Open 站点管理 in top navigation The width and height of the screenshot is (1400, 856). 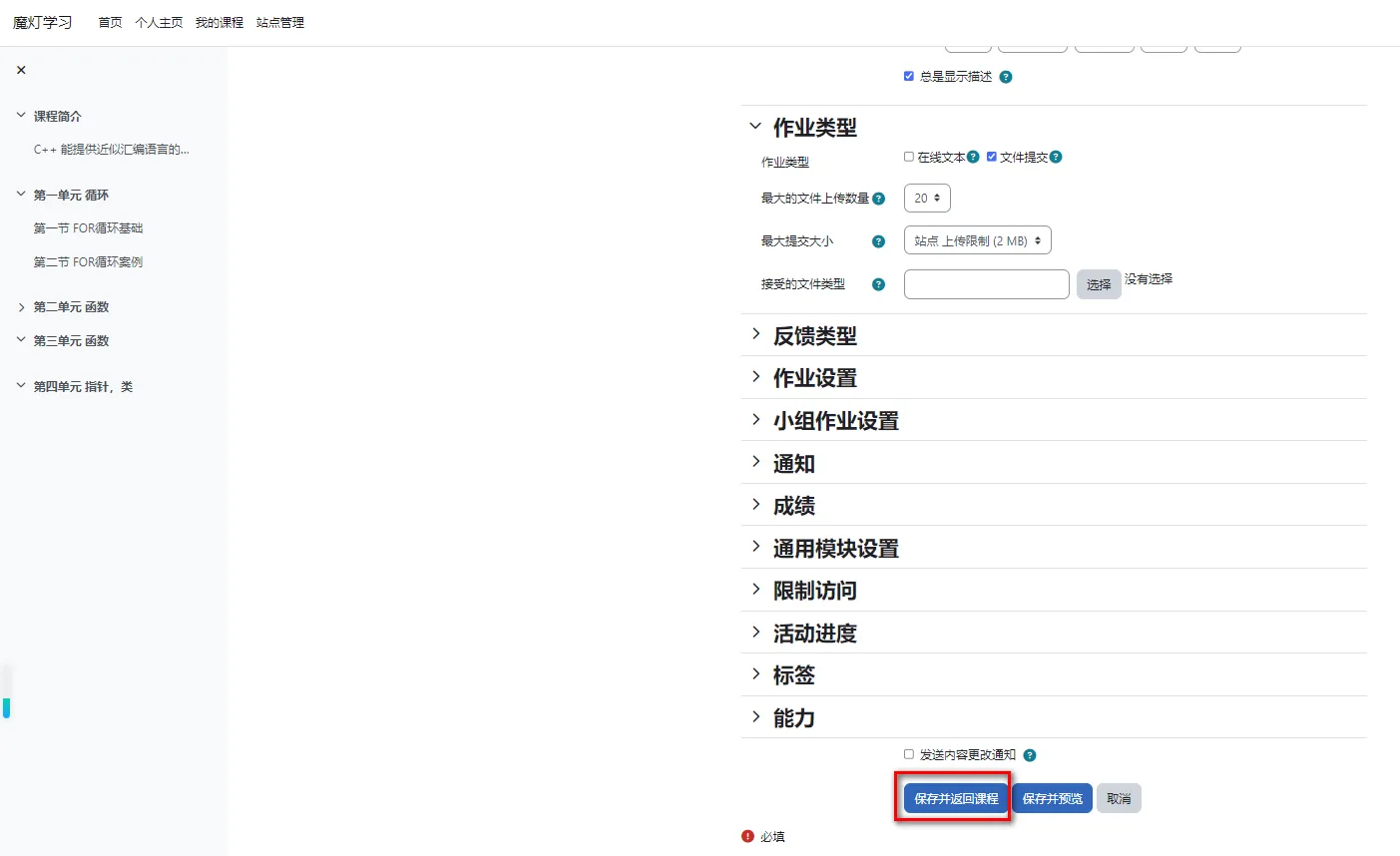point(280,23)
